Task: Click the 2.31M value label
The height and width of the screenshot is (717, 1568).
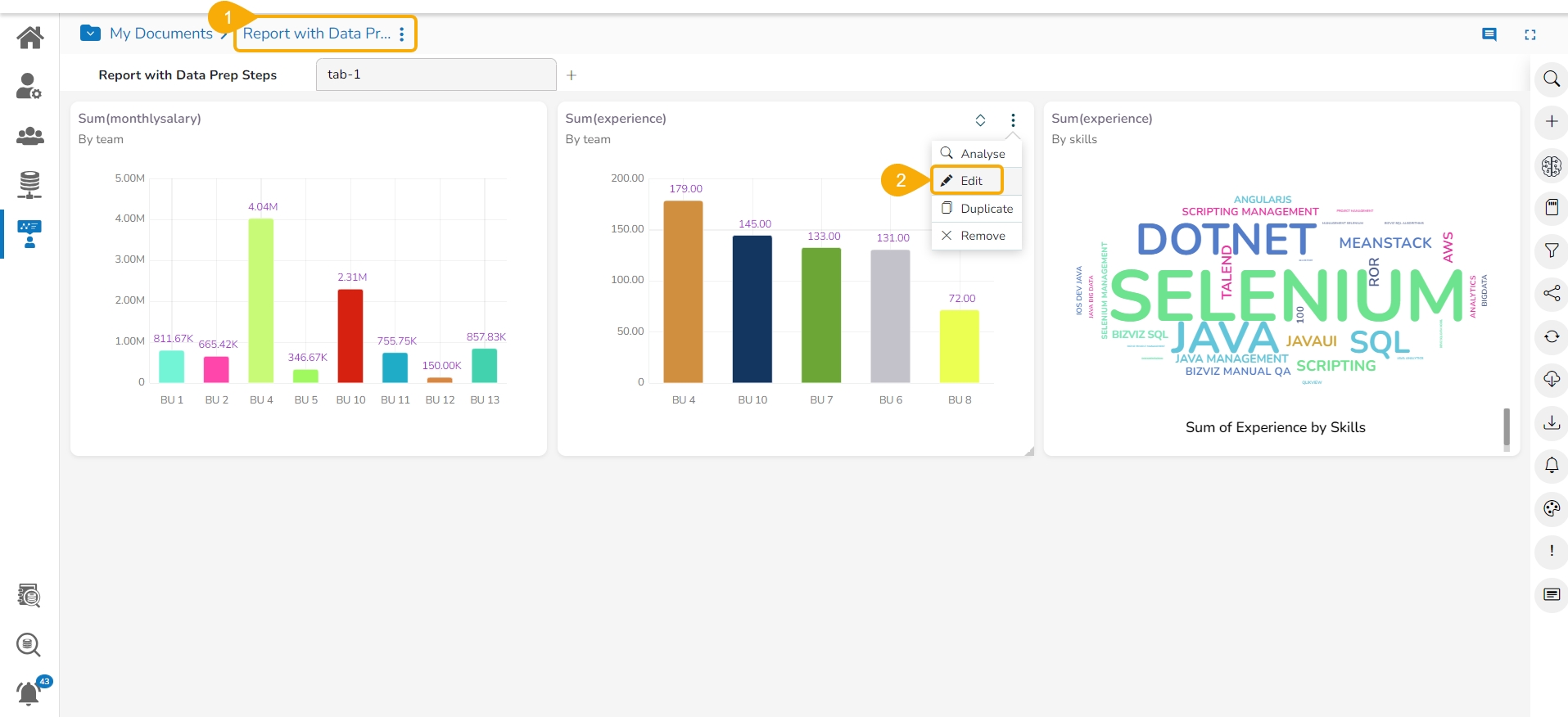Action: coord(352,277)
